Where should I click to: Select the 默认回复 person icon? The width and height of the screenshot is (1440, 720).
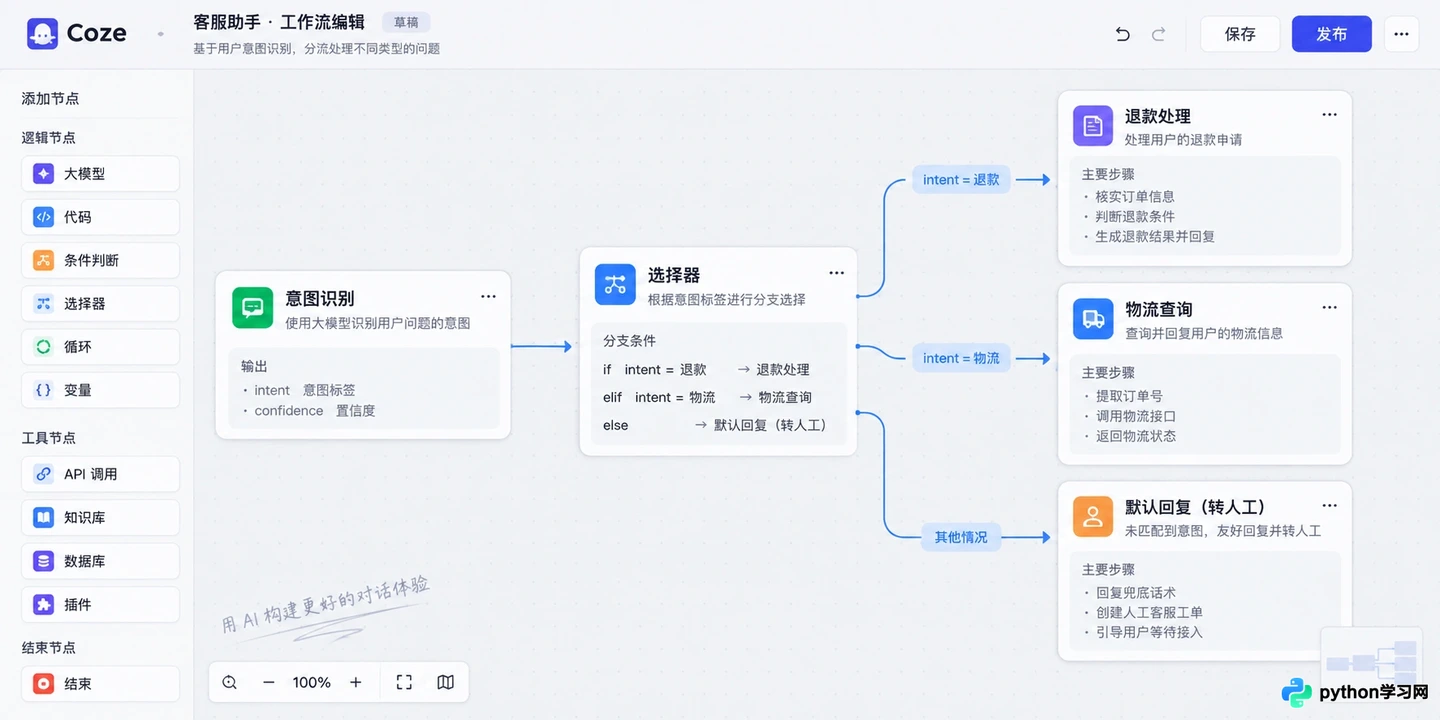tap(1093, 517)
